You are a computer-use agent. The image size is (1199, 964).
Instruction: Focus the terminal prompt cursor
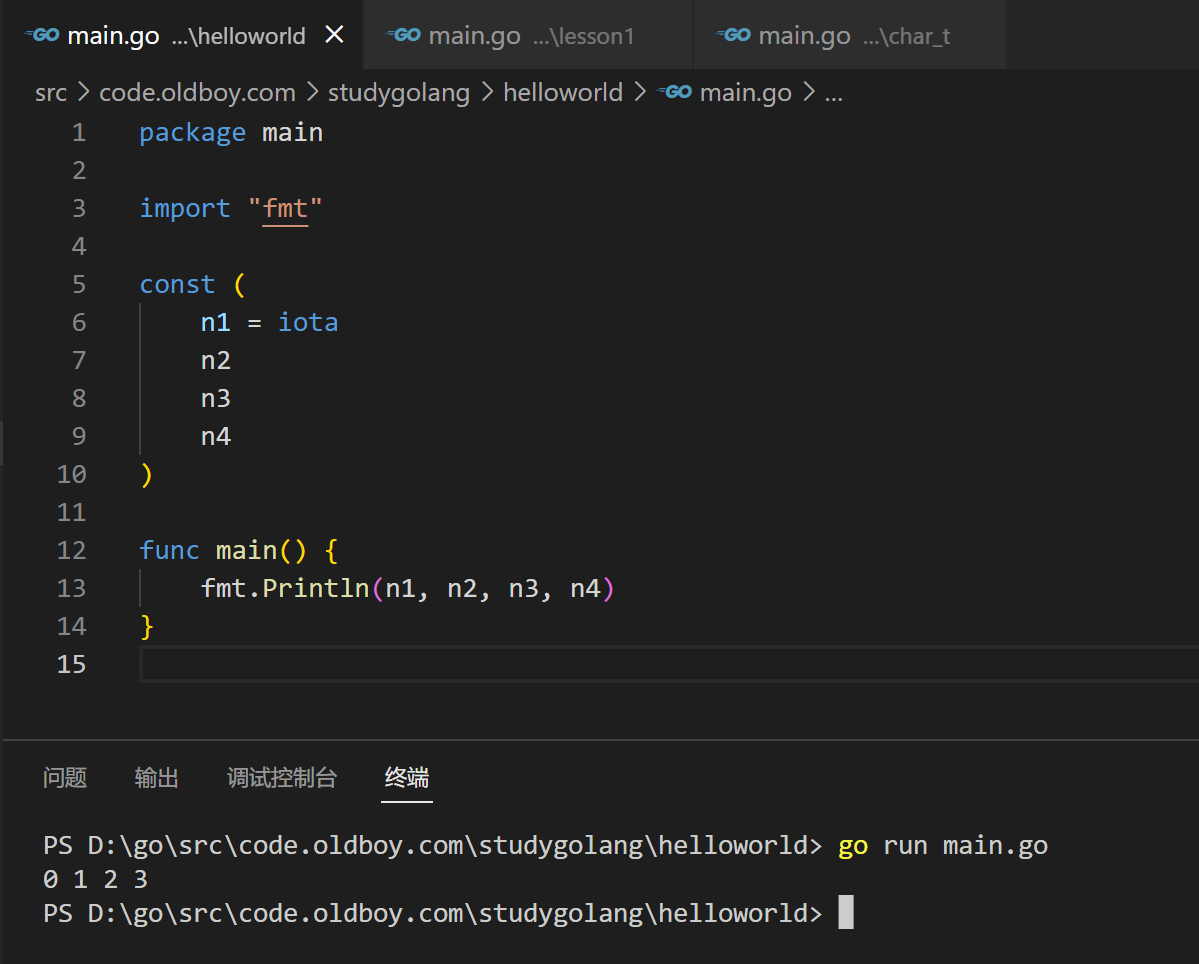coord(846,912)
